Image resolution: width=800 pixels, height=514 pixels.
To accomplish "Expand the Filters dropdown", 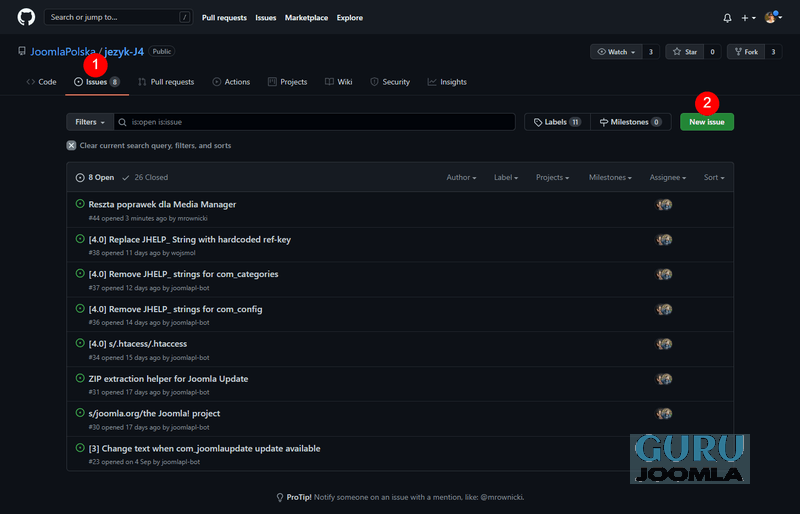I will click(90, 122).
